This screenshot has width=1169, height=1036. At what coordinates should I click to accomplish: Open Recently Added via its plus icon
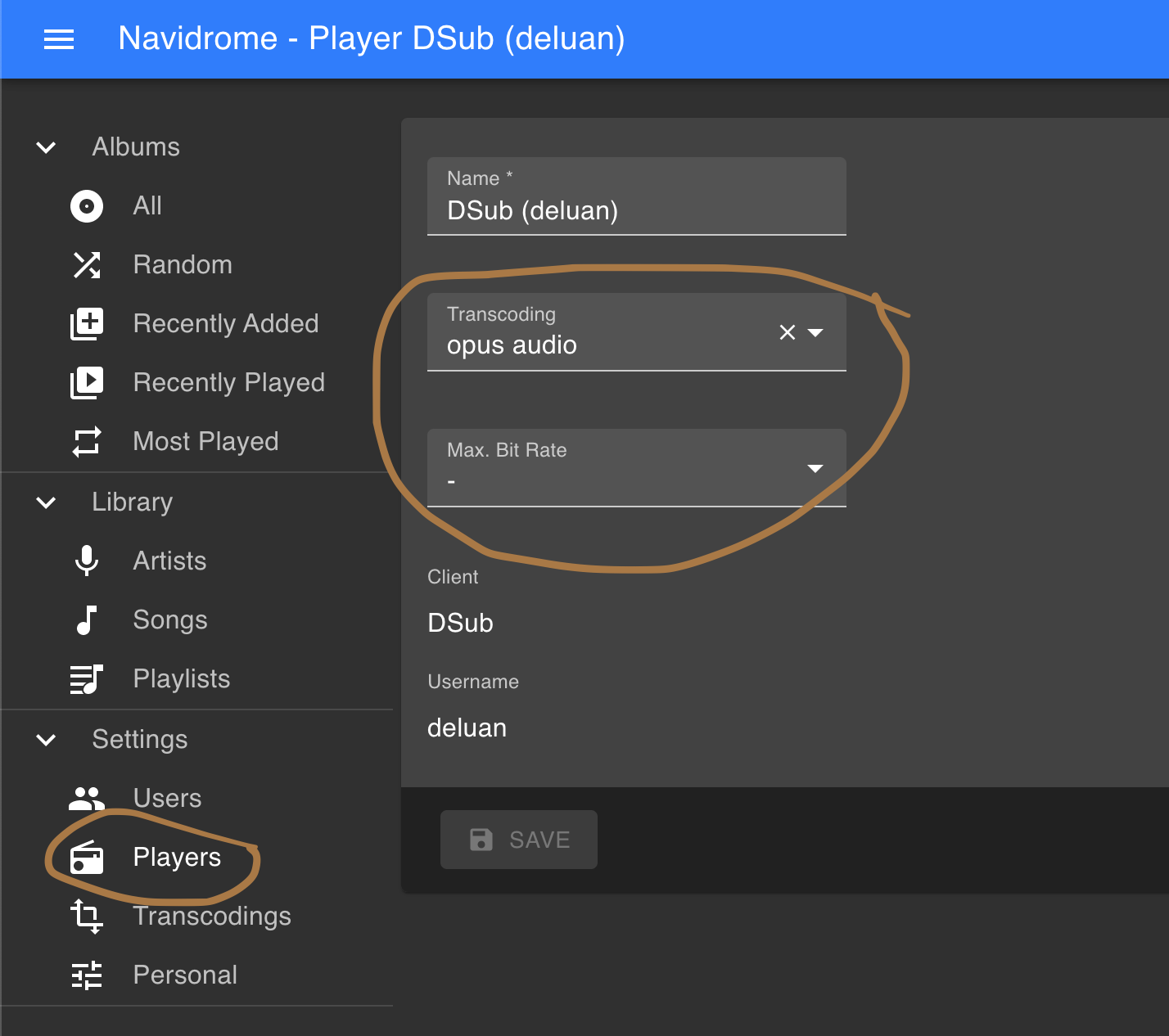pos(86,324)
